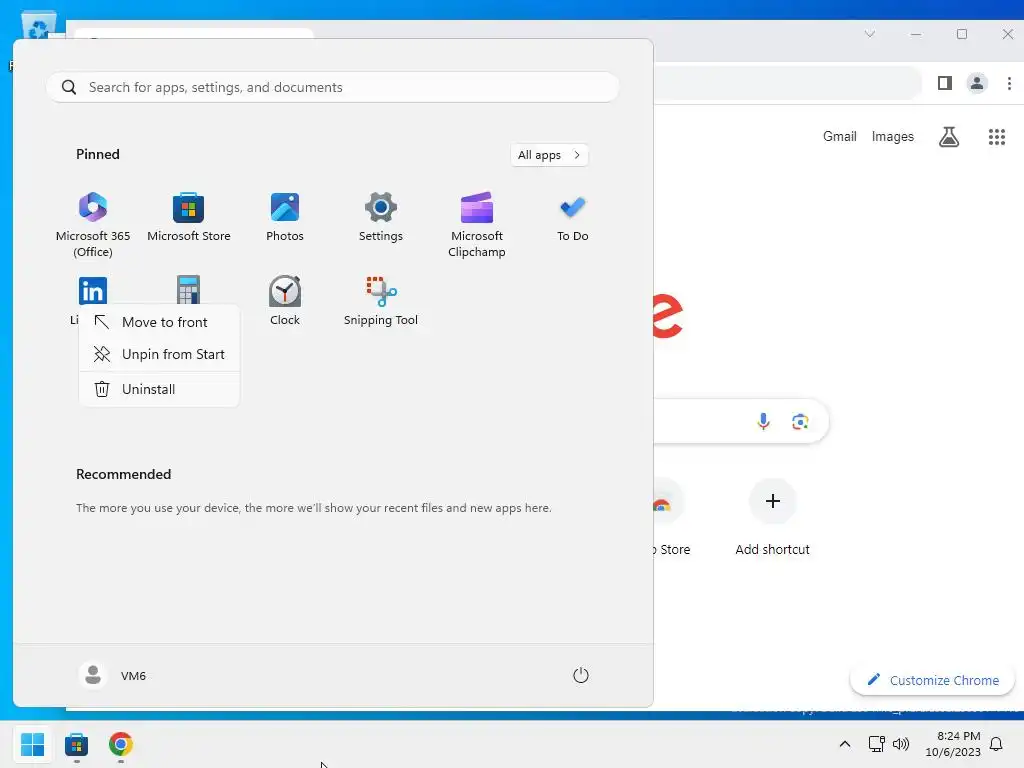Open the Clock app

(x=285, y=300)
